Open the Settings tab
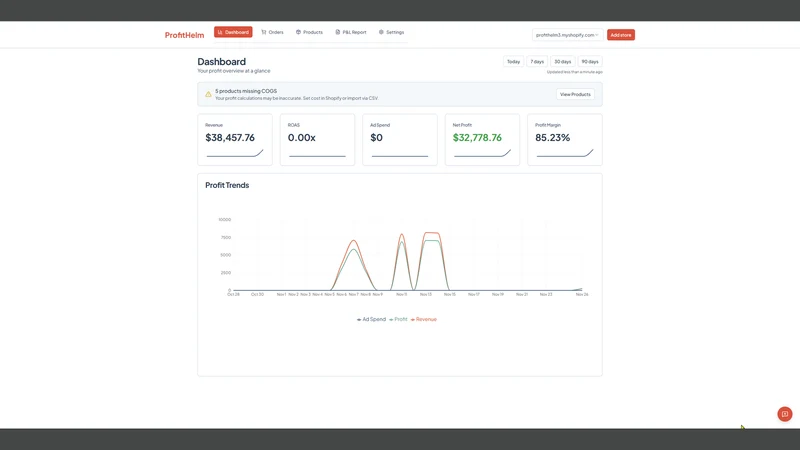Viewport: 800px width, 450px height. (391, 32)
